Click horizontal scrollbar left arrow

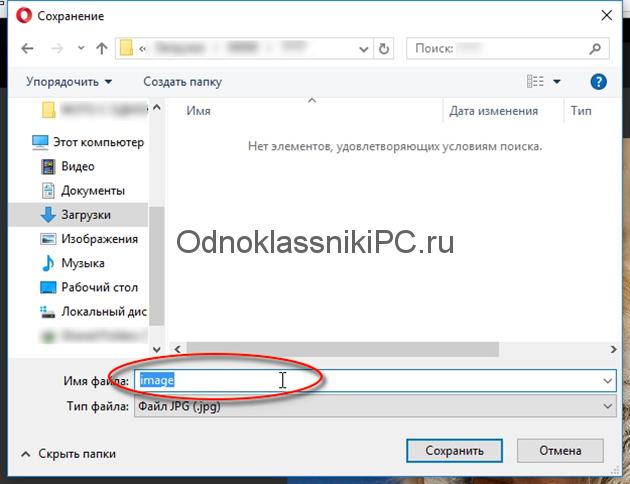pyautogui.click(x=178, y=349)
